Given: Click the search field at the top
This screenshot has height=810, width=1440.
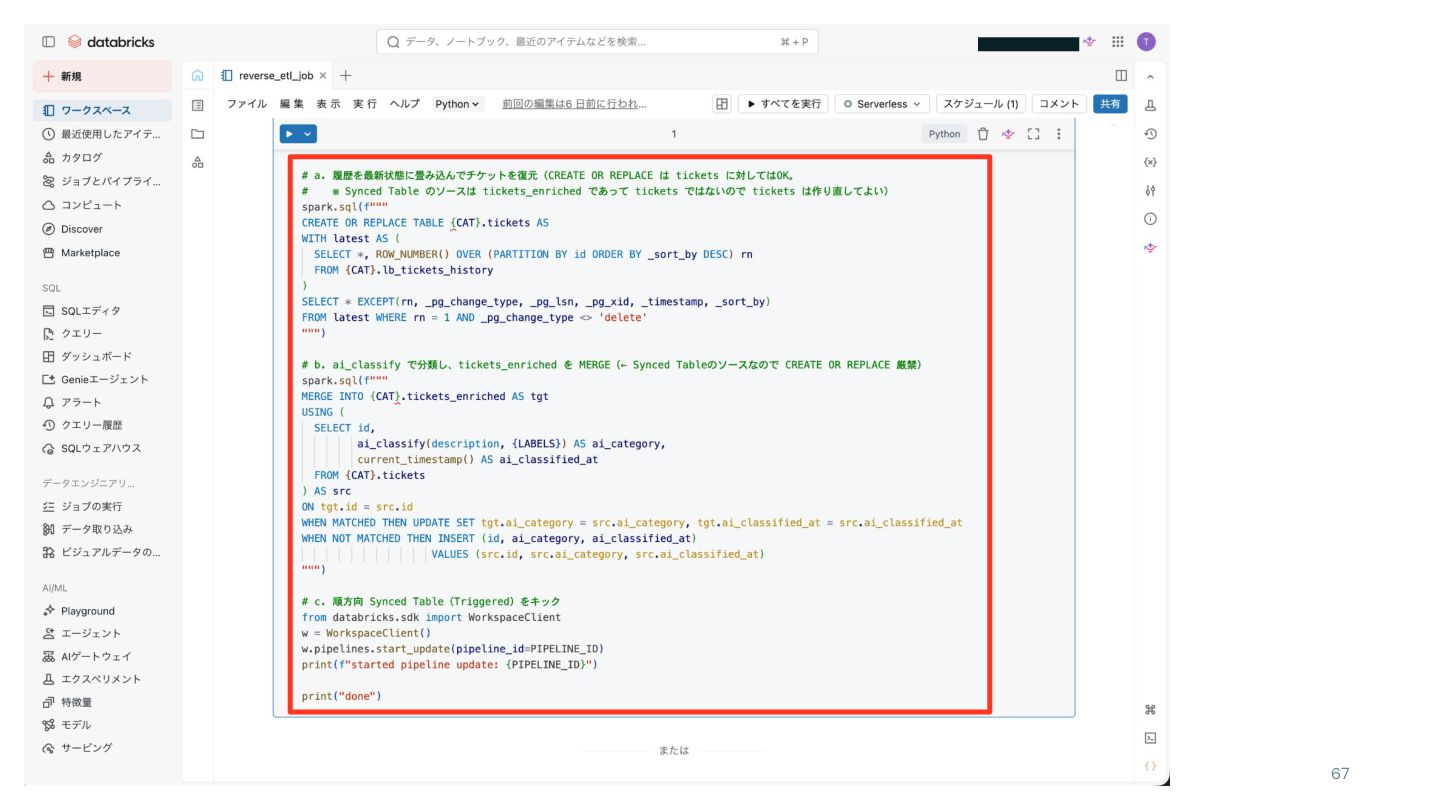Looking at the screenshot, I should tap(597, 42).
